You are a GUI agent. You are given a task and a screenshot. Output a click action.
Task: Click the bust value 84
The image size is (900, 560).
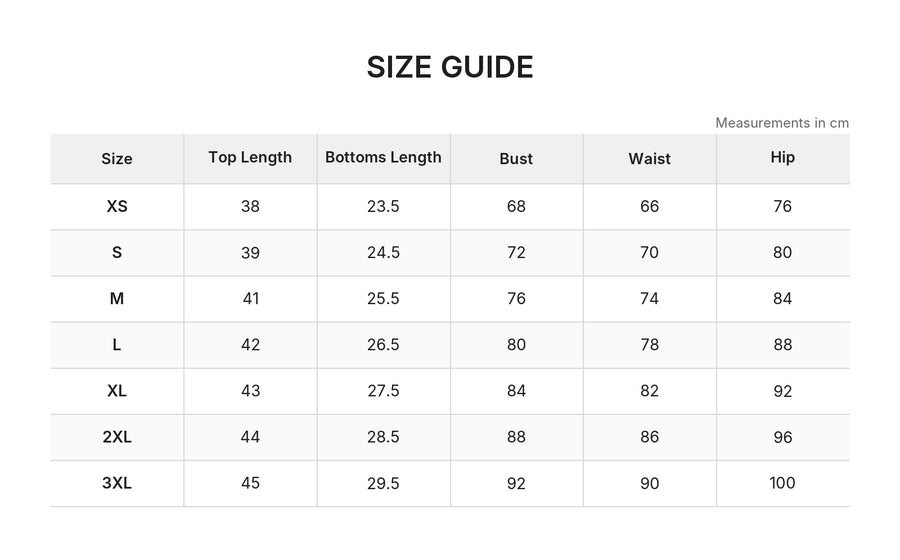pos(516,391)
